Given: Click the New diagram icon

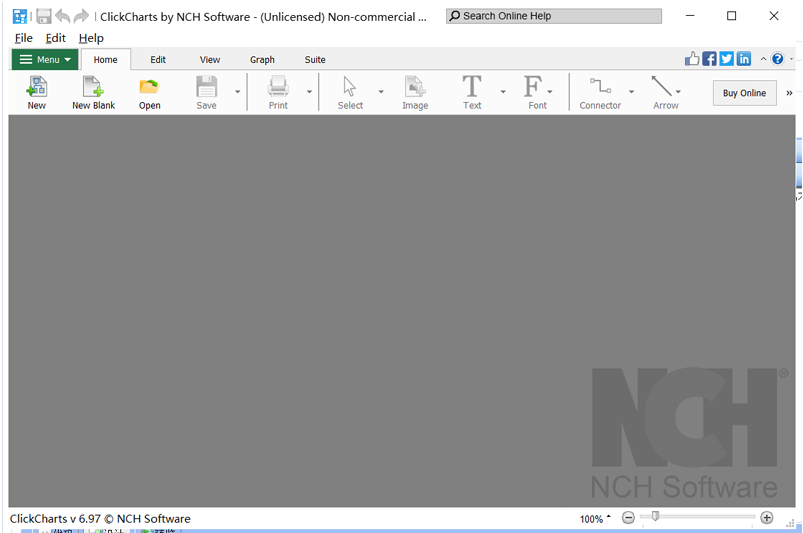Looking at the screenshot, I should tap(36, 87).
